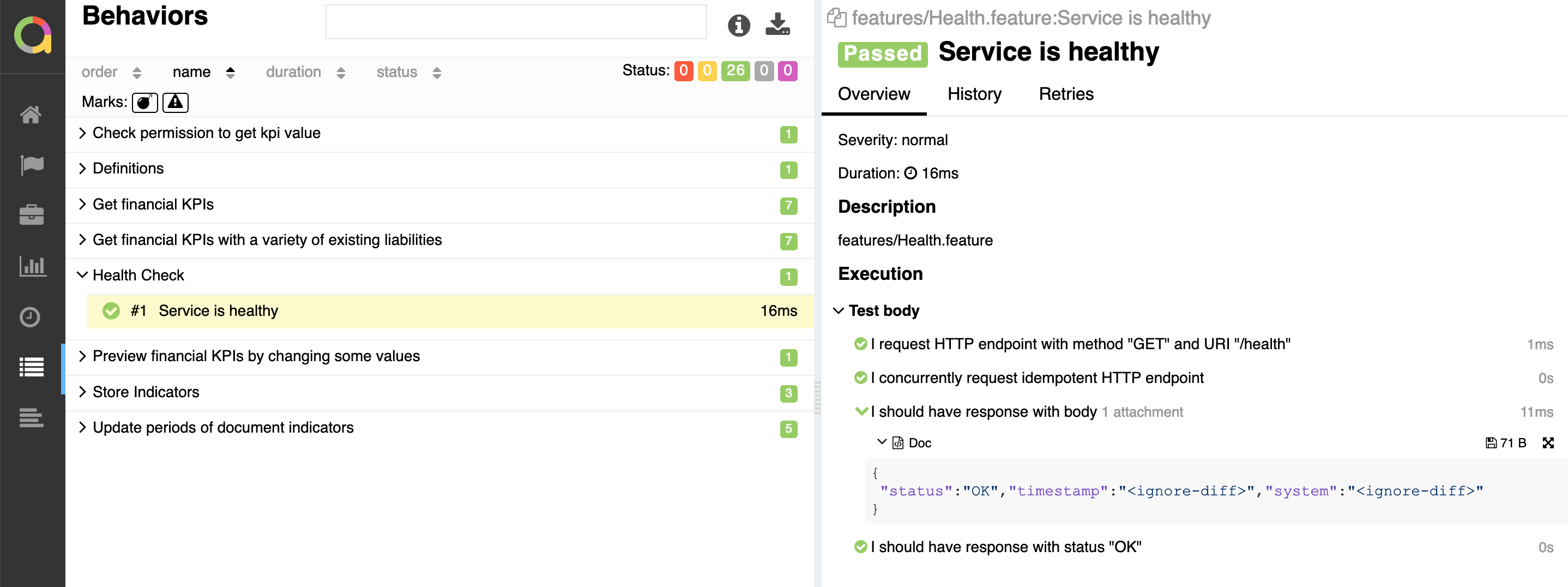Viewport: 1568px width, 587px height.
Task: Open the Overview home icon in sidebar
Action: point(31,115)
